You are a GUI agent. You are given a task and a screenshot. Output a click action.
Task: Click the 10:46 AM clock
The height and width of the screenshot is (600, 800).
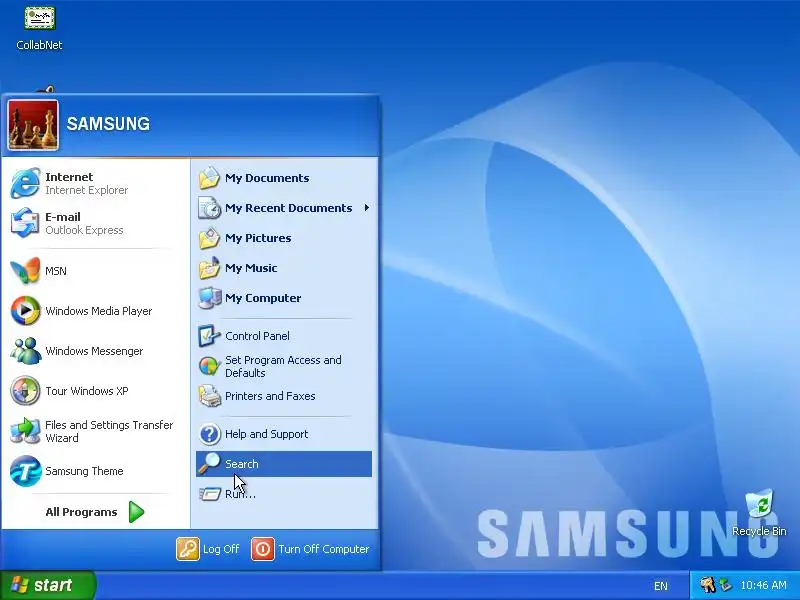(x=763, y=585)
